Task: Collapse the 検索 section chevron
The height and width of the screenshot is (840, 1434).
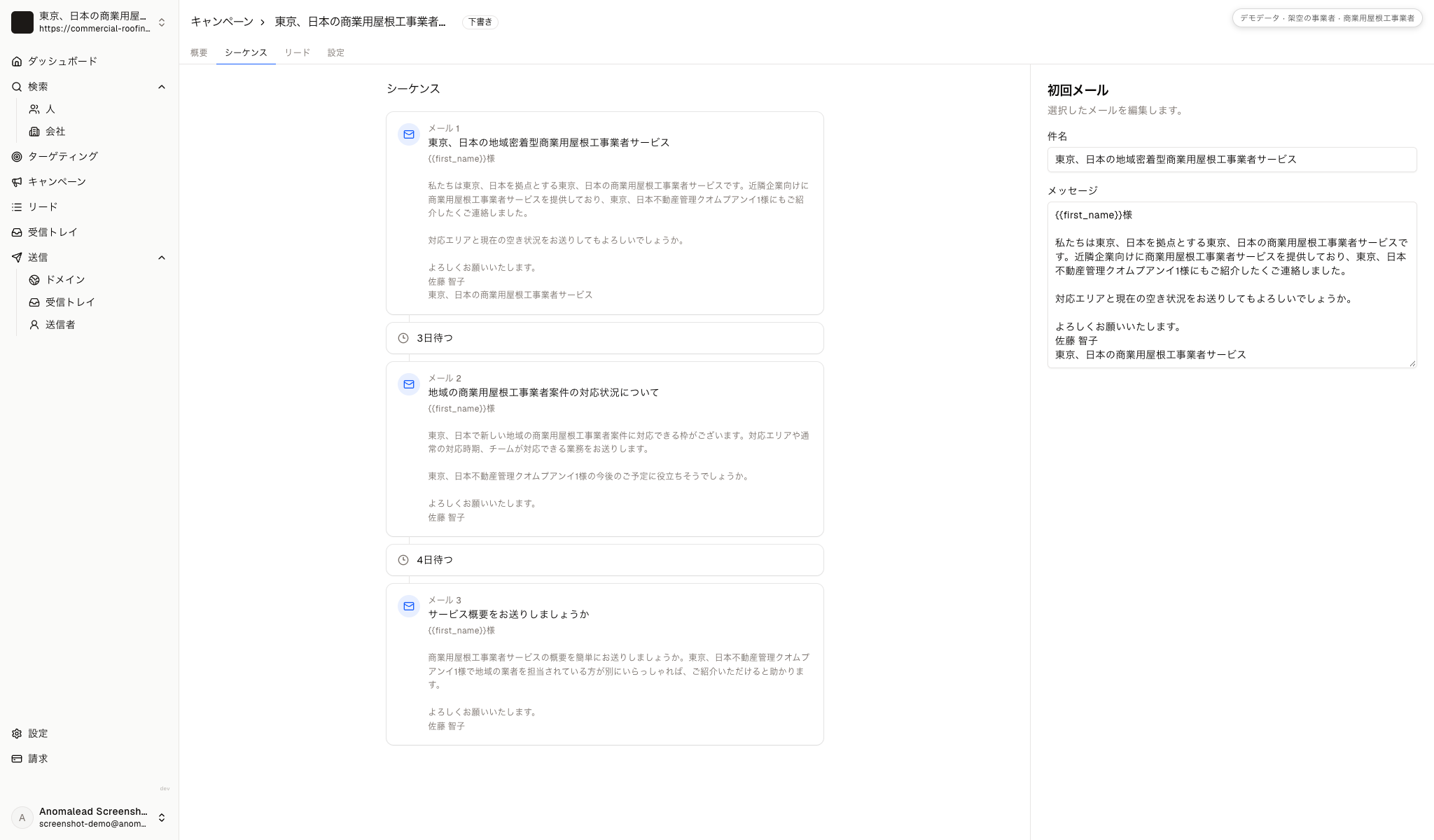Action: 162,87
